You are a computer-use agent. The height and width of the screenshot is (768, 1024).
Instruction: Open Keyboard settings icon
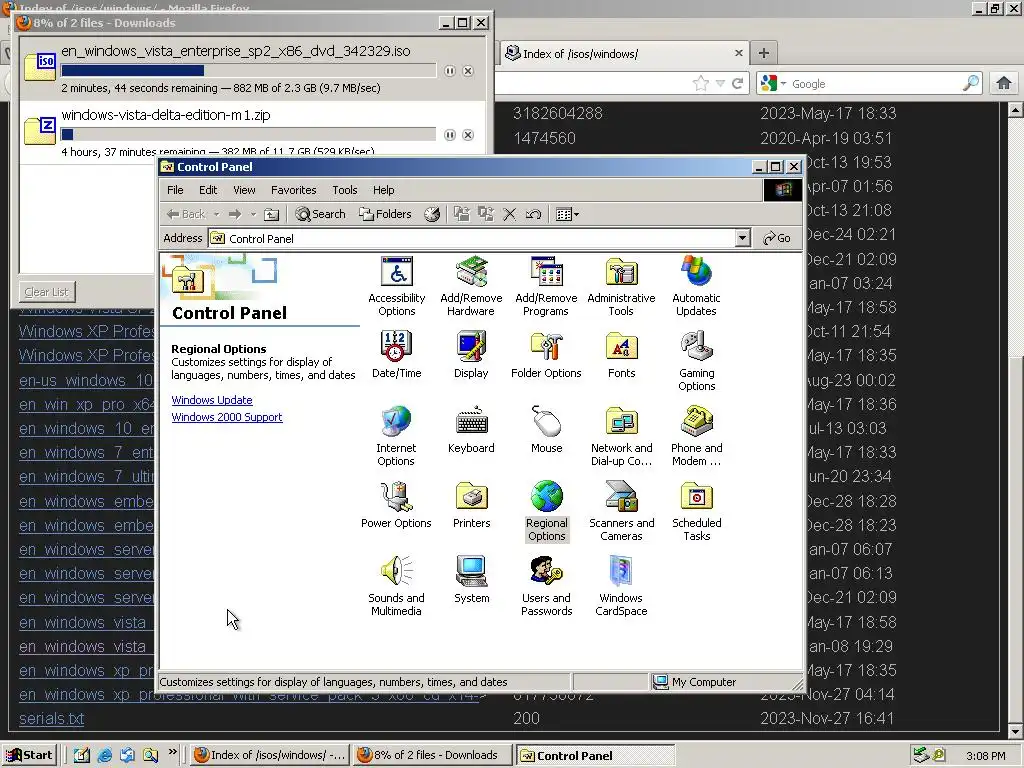471,430
